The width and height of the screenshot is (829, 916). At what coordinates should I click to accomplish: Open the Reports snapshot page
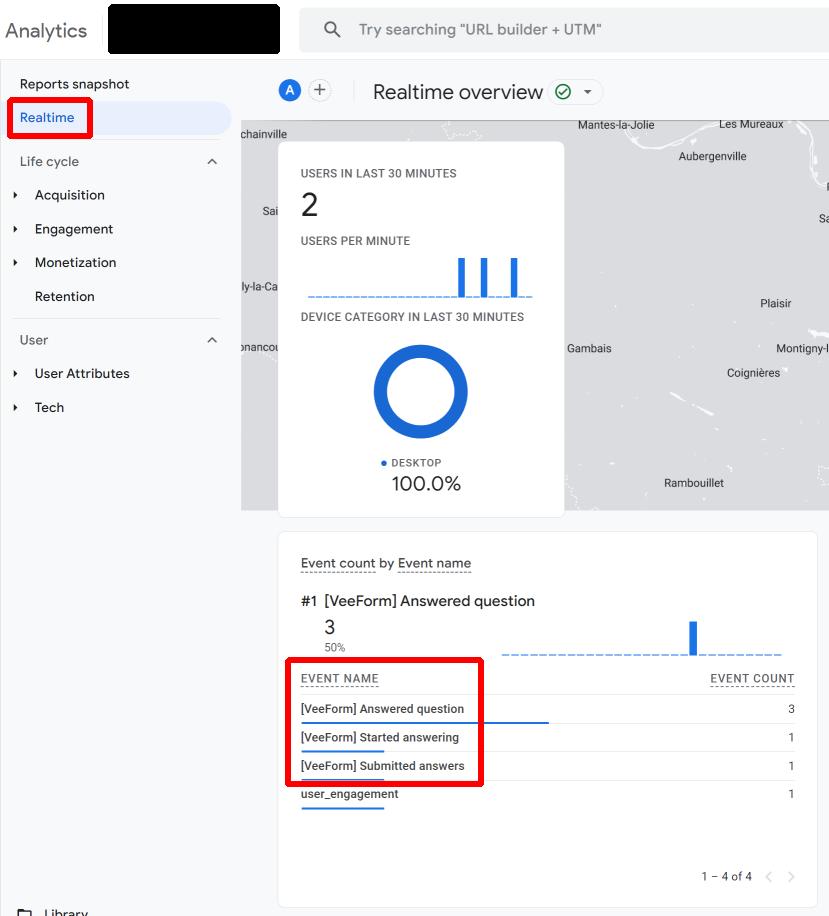pyautogui.click(x=74, y=84)
